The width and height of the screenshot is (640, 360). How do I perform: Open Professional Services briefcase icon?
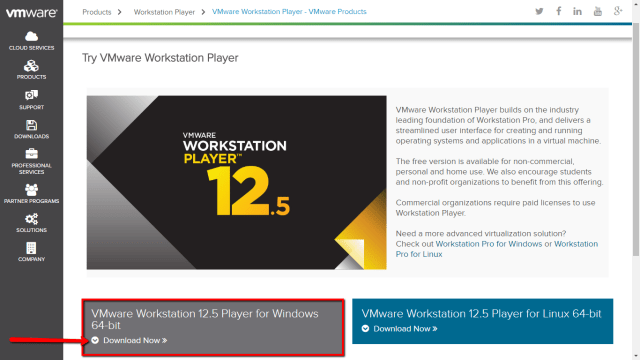click(31, 154)
